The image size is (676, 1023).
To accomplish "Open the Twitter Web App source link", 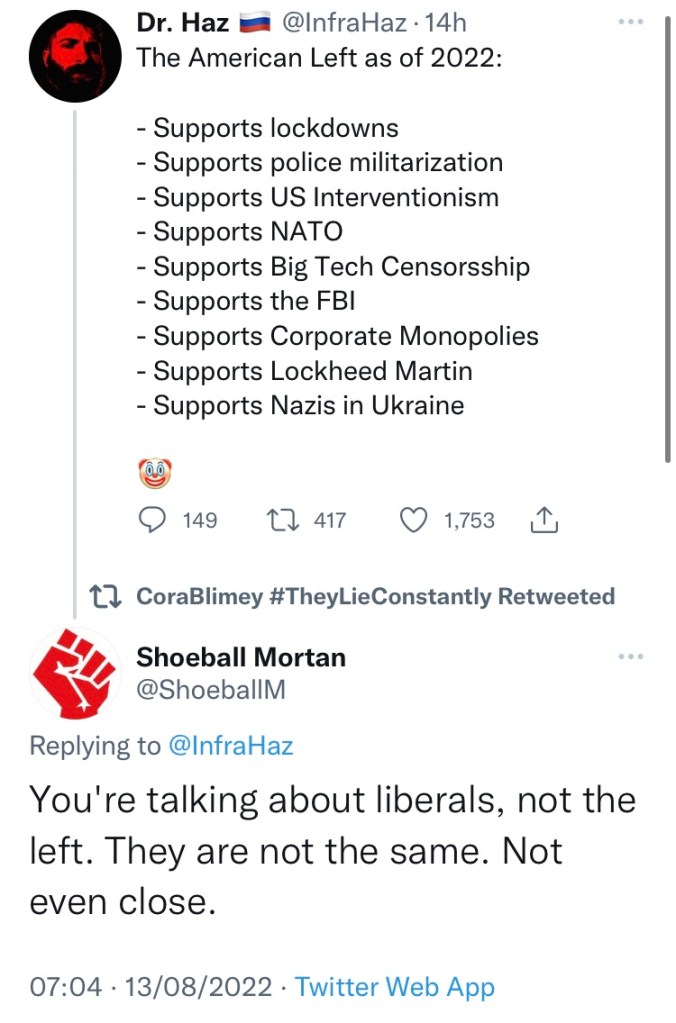I will coord(395,987).
